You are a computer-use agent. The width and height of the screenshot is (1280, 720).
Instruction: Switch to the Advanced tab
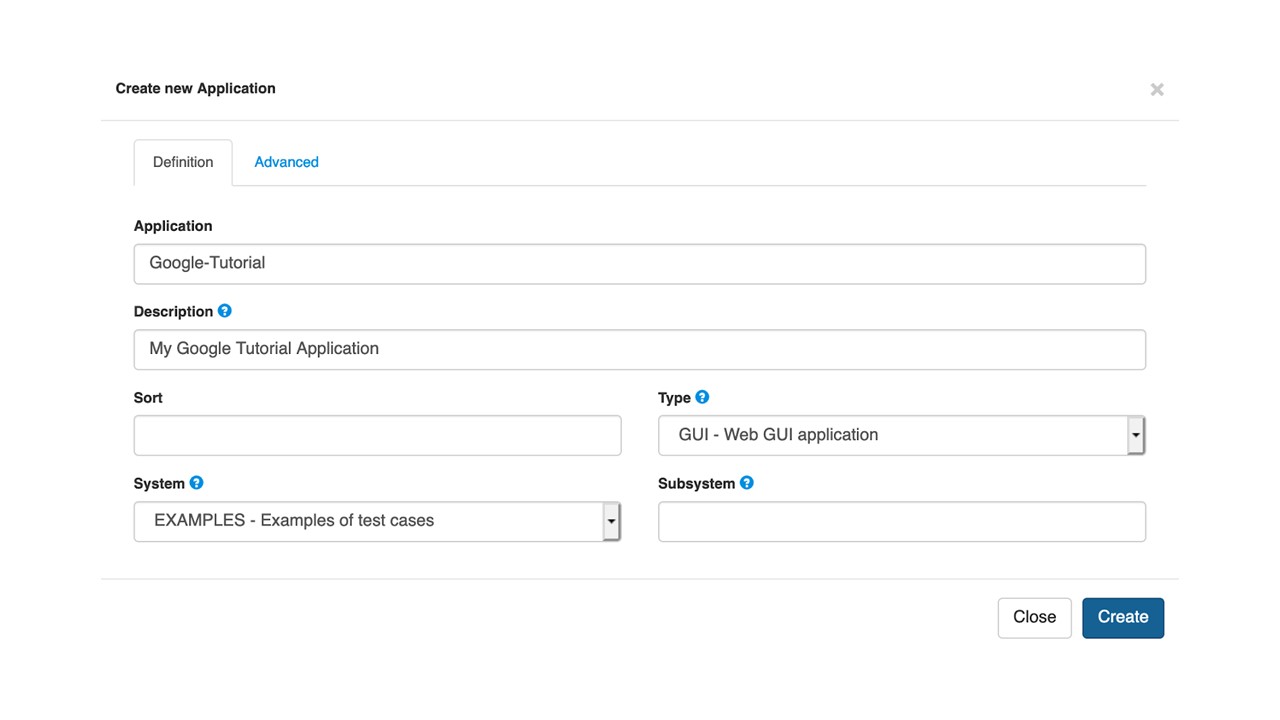[x=286, y=162]
